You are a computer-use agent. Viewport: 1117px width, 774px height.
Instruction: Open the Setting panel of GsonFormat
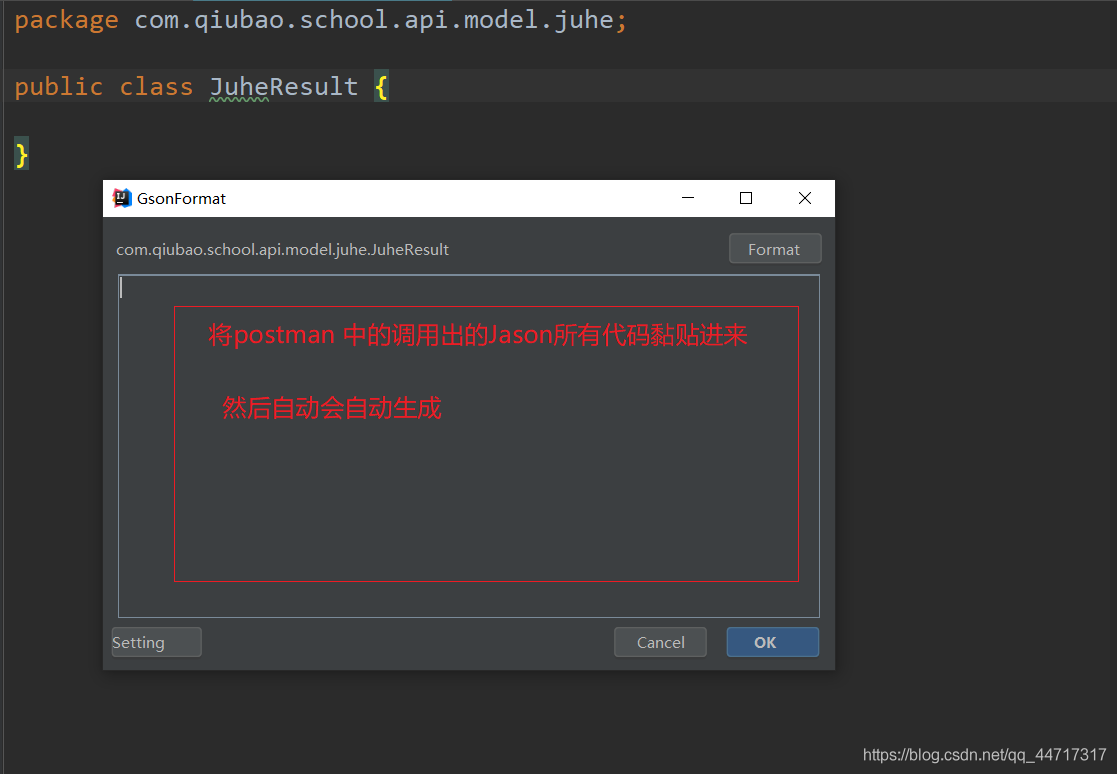(x=156, y=642)
